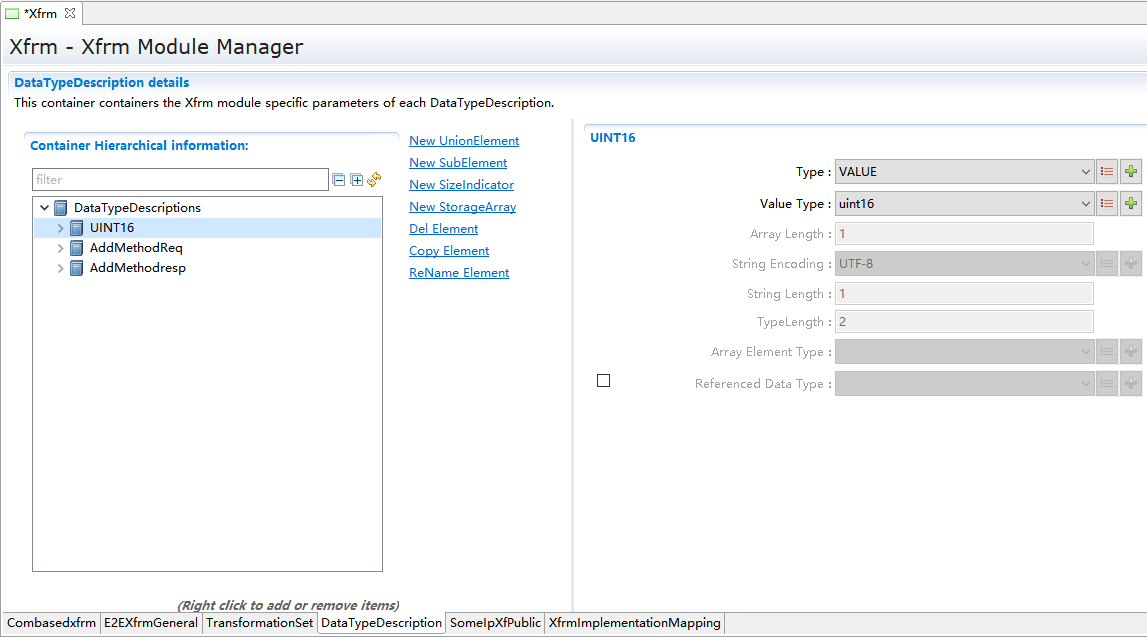Viewport: 1147px width, 637px height.
Task: Close the Xfrm editor tab
Action: pyautogui.click(x=70, y=13)
